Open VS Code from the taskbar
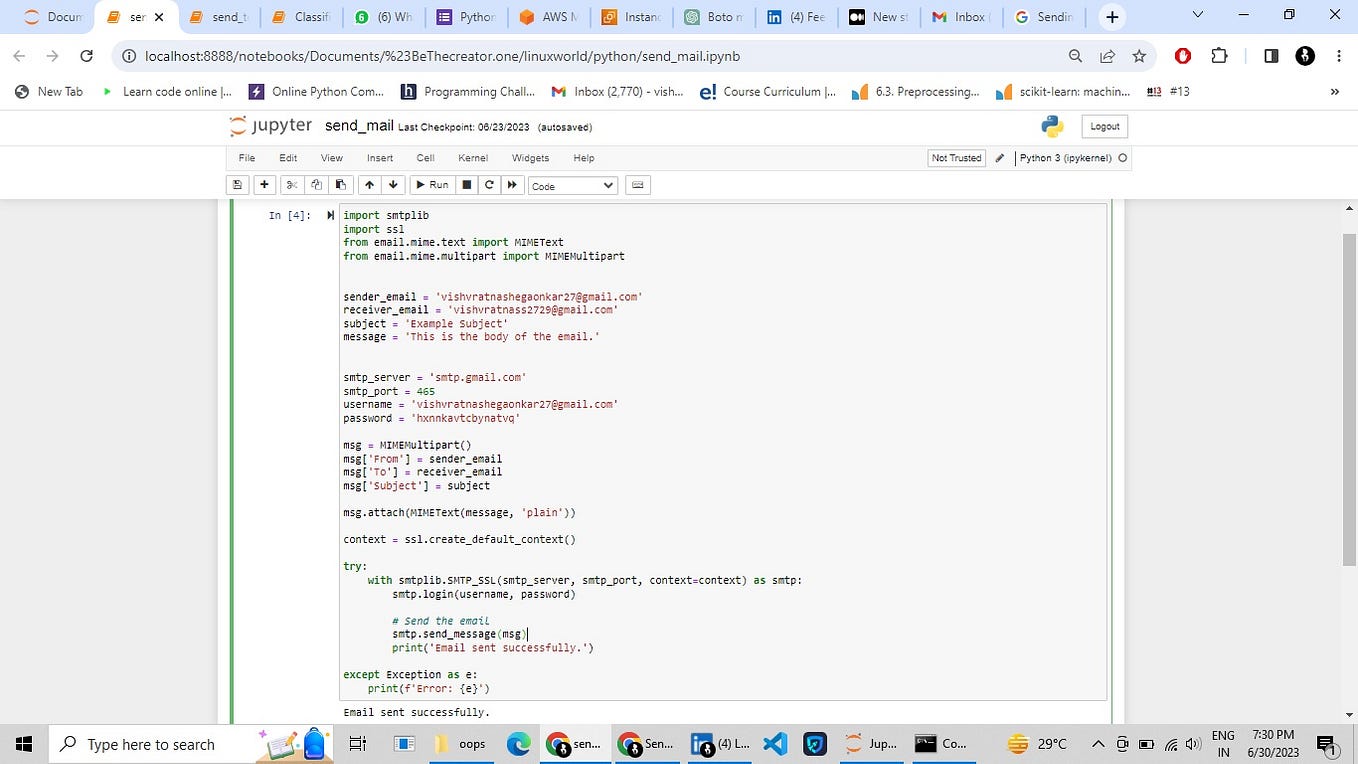This screenshot has width=1358, height=764. [775, 744]
